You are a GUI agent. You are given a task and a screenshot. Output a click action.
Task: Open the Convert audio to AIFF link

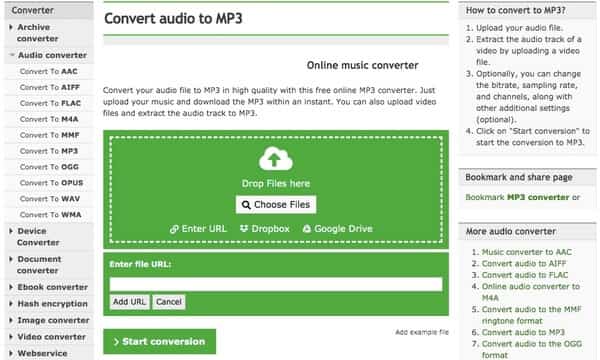pyautogui.click(x=524, y=264)
